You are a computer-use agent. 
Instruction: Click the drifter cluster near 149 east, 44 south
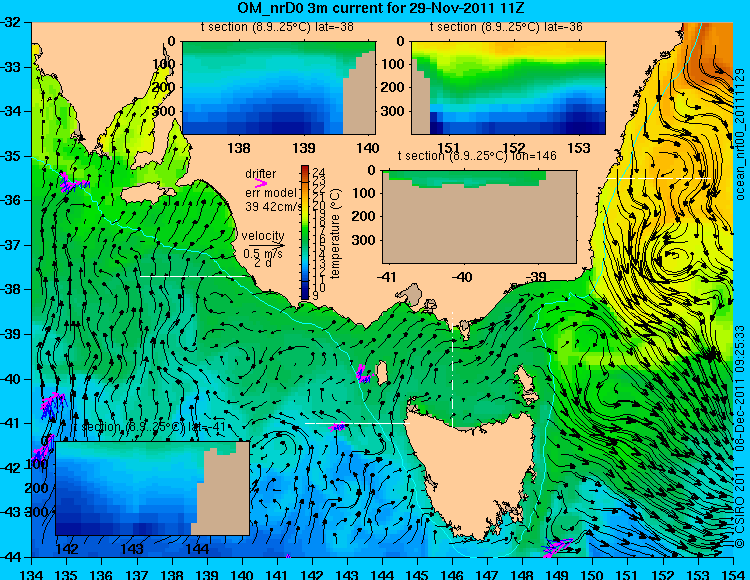coord(557,547)
